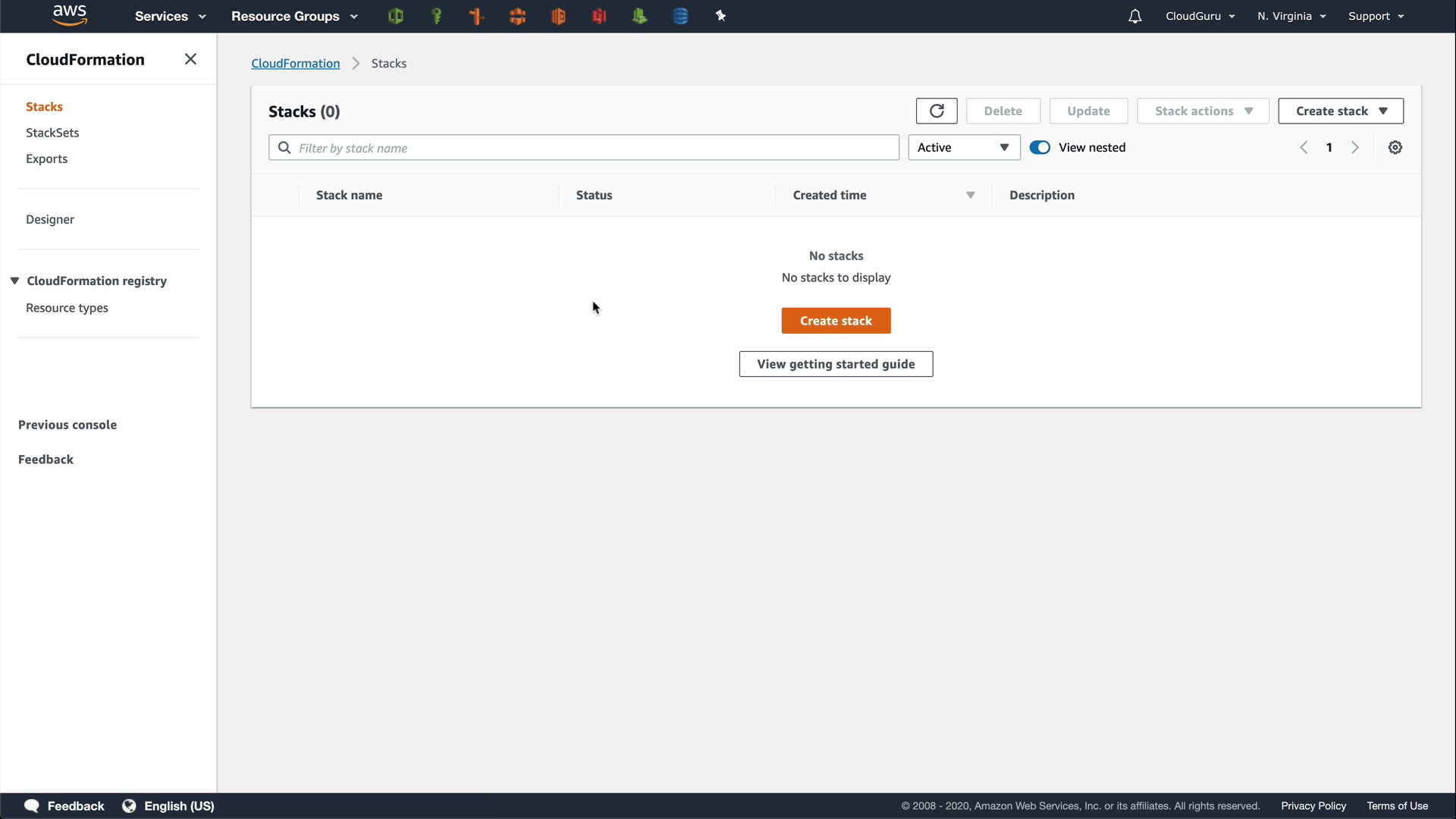
Task: Click the white pushpin icon in the navbar
Action: (x=721, y=16)
